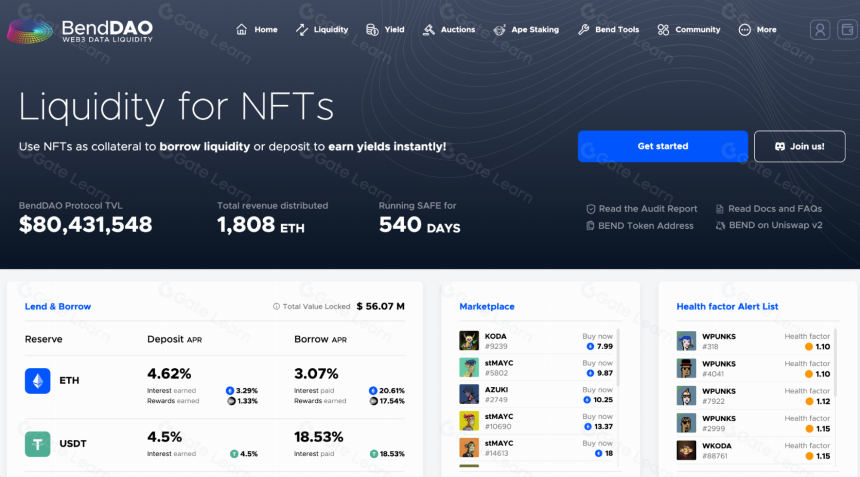Click the Yield coins icon
Image resolution: width=860 pixels, height=477 pixels.
pos(372,30)
